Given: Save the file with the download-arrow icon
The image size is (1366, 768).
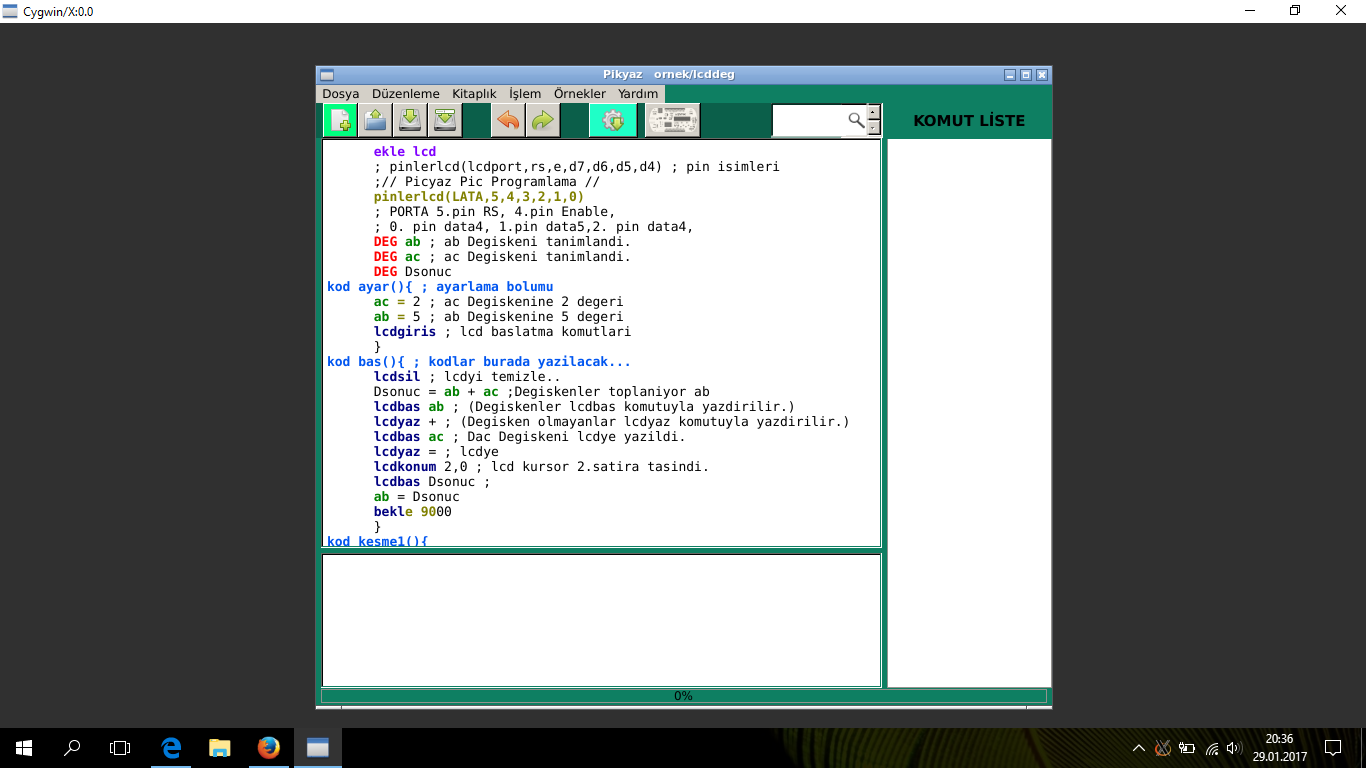Looking at the screenshot, I should click(x=410, y=120).
